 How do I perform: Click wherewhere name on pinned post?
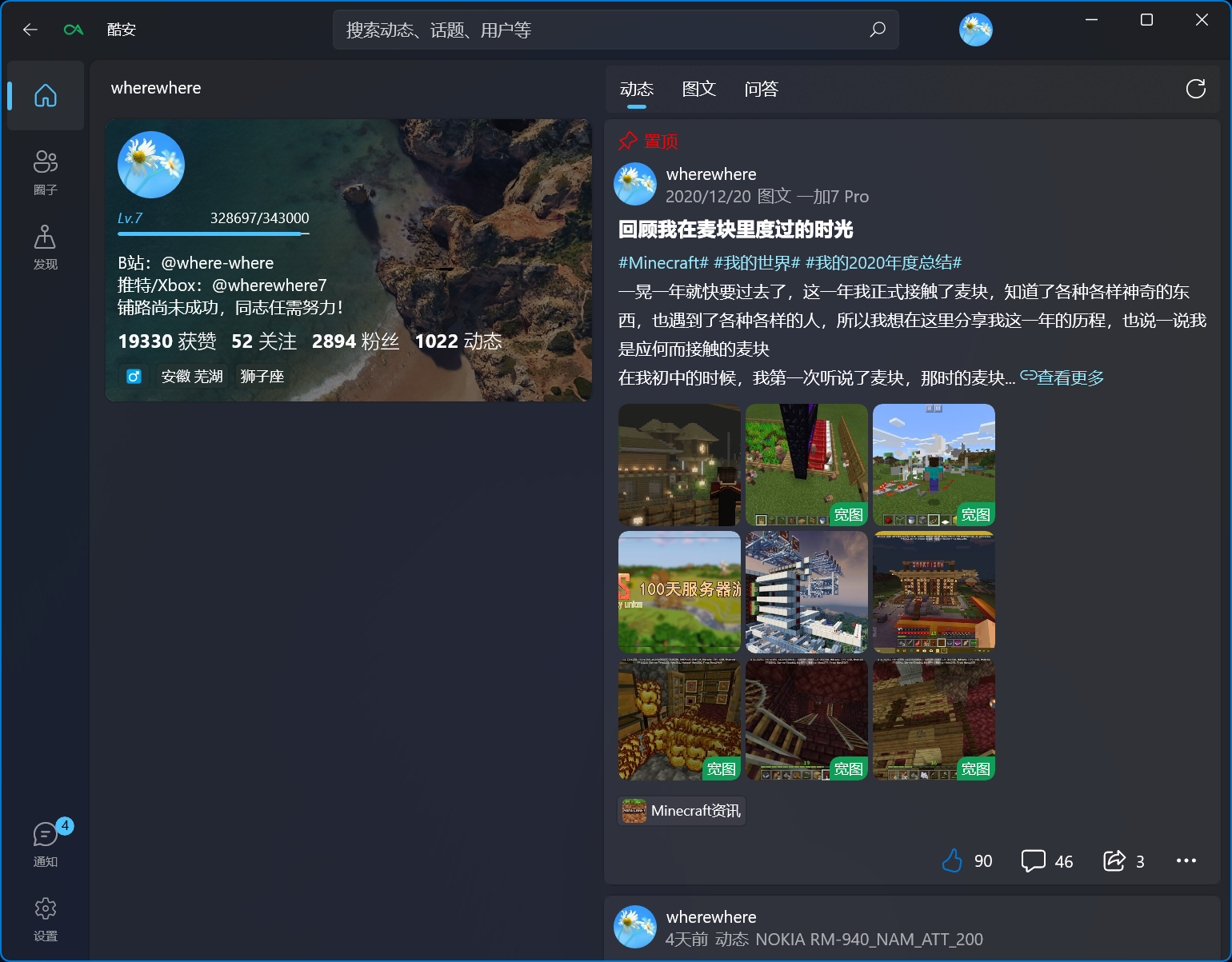point(711,174)
